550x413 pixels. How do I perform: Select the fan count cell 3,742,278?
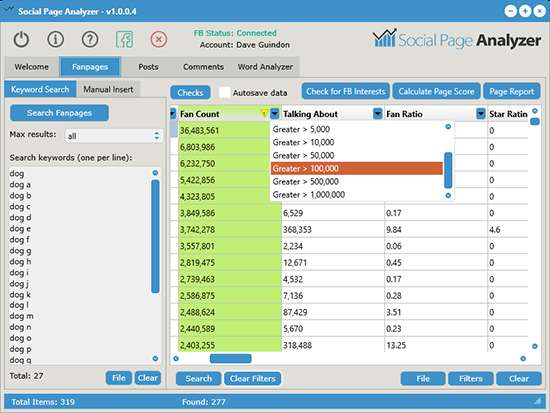(x=230, y=229)
